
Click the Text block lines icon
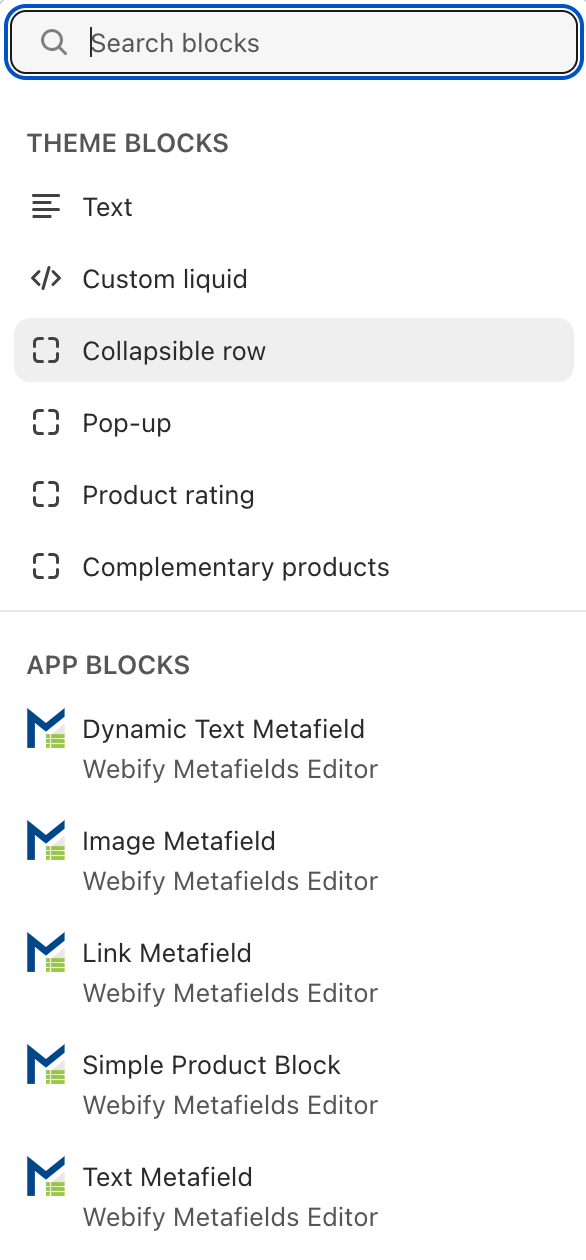click(x=46, y=207)
